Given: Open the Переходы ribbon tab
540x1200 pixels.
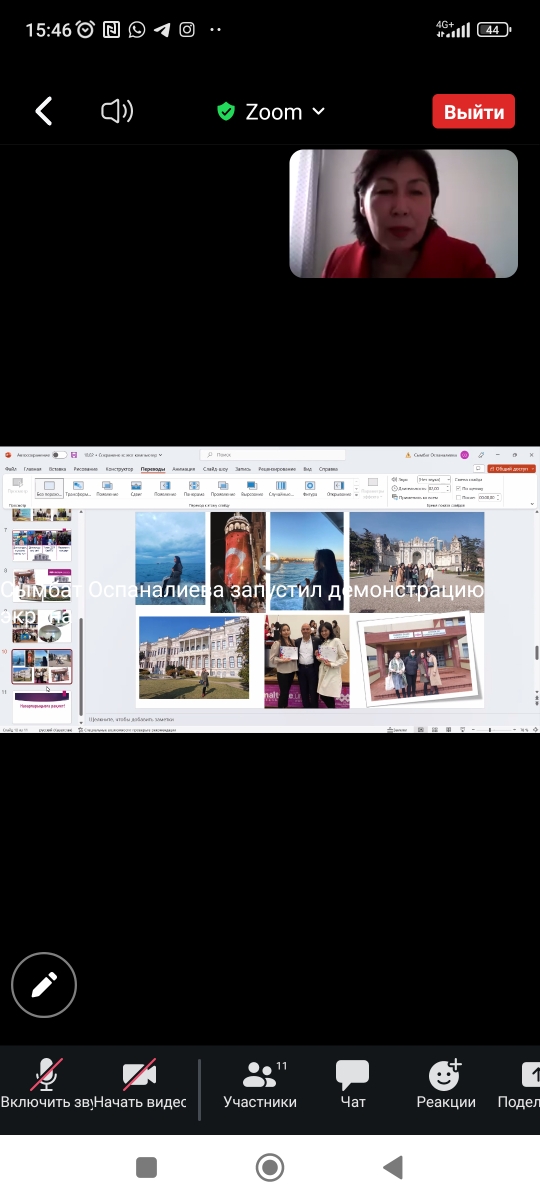Looking at the screenshot, I should point(153,469).
